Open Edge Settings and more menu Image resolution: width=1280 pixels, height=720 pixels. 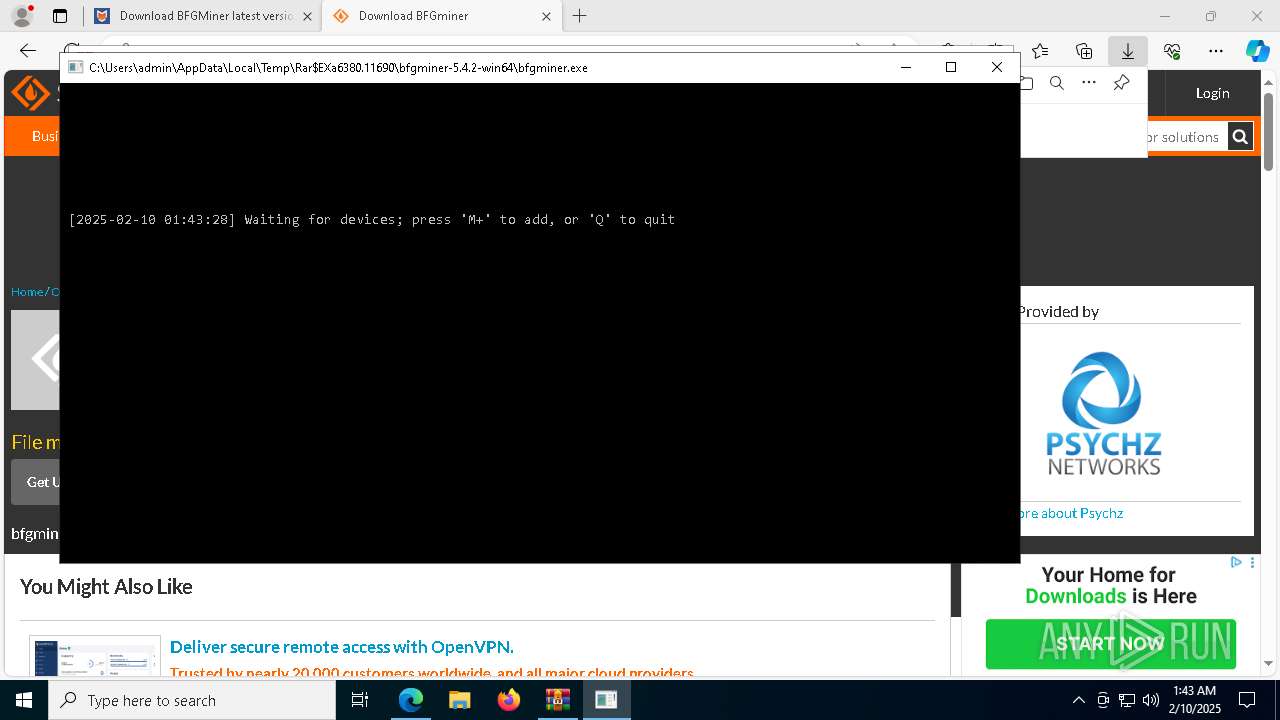click(1216, 51)
